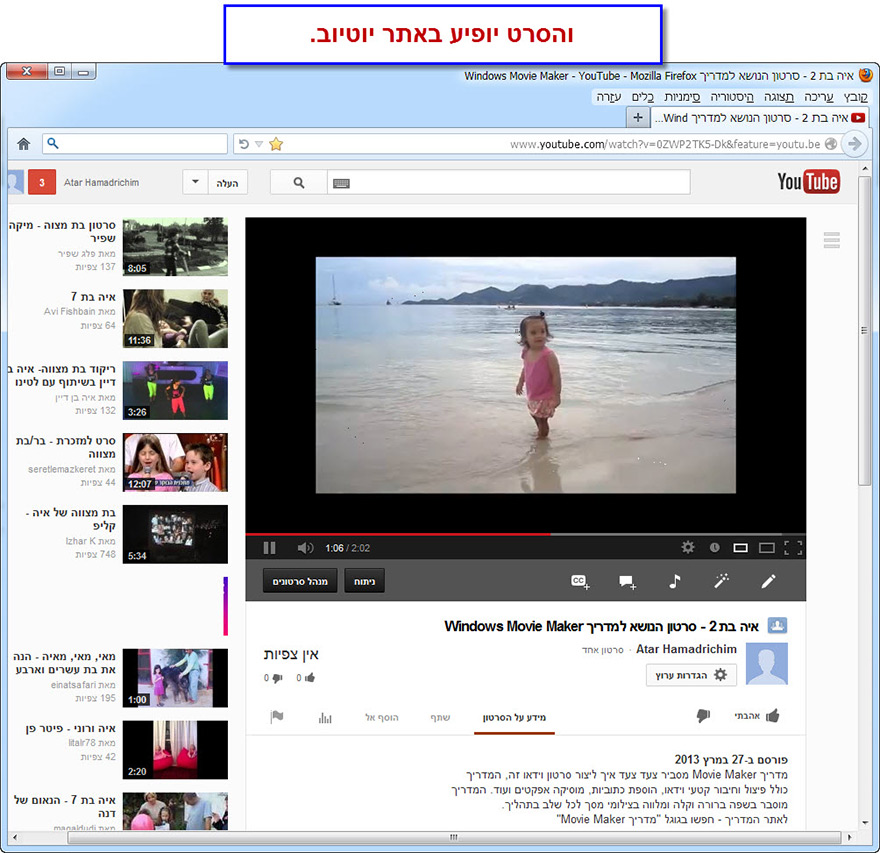
Task: Open the annotations speech bubble icon
Action: pos(627,582)
